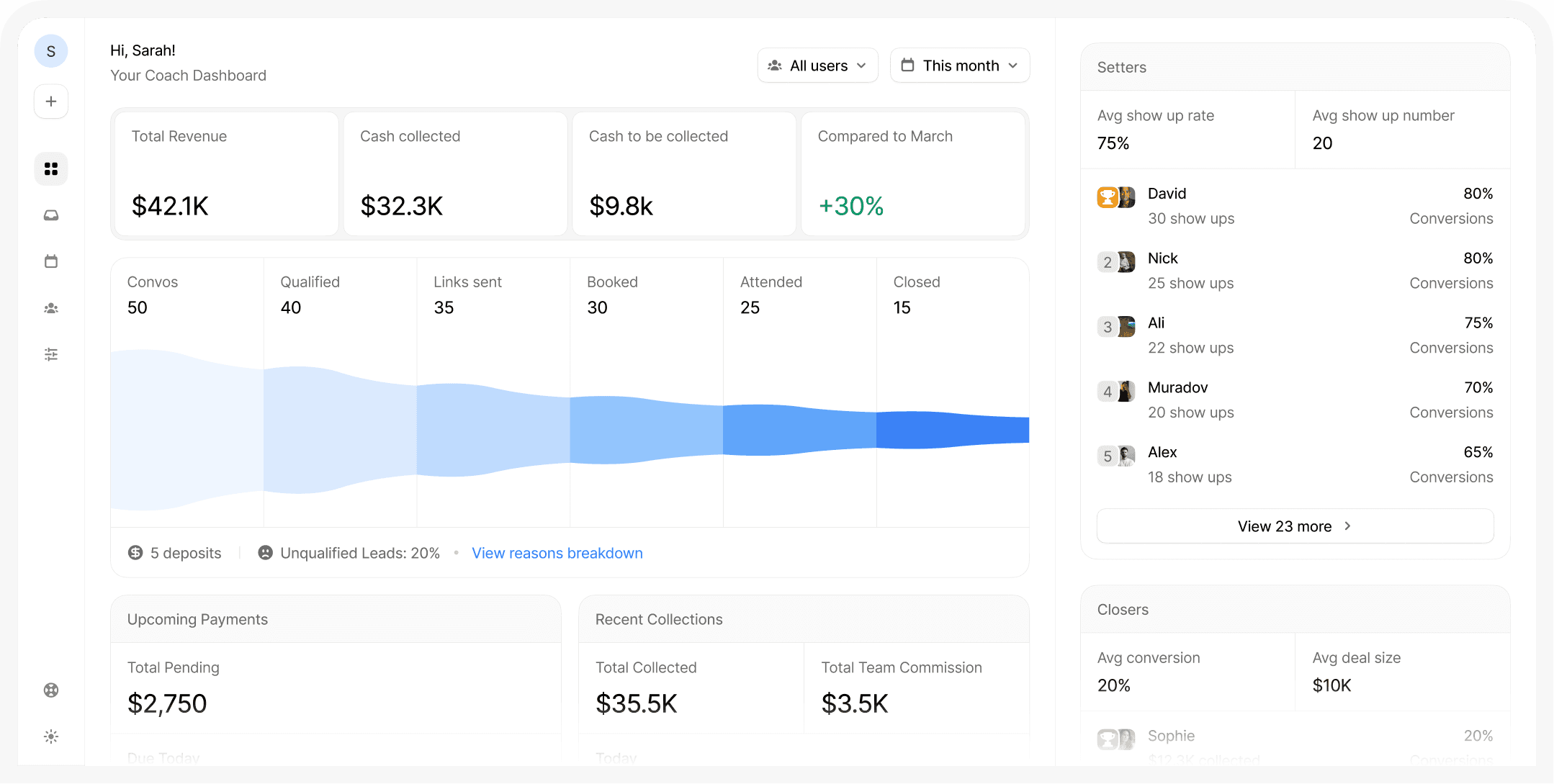Click View reasons breakdown link
The height and width of the screenshot is (784, 1554).
point(557,553)
